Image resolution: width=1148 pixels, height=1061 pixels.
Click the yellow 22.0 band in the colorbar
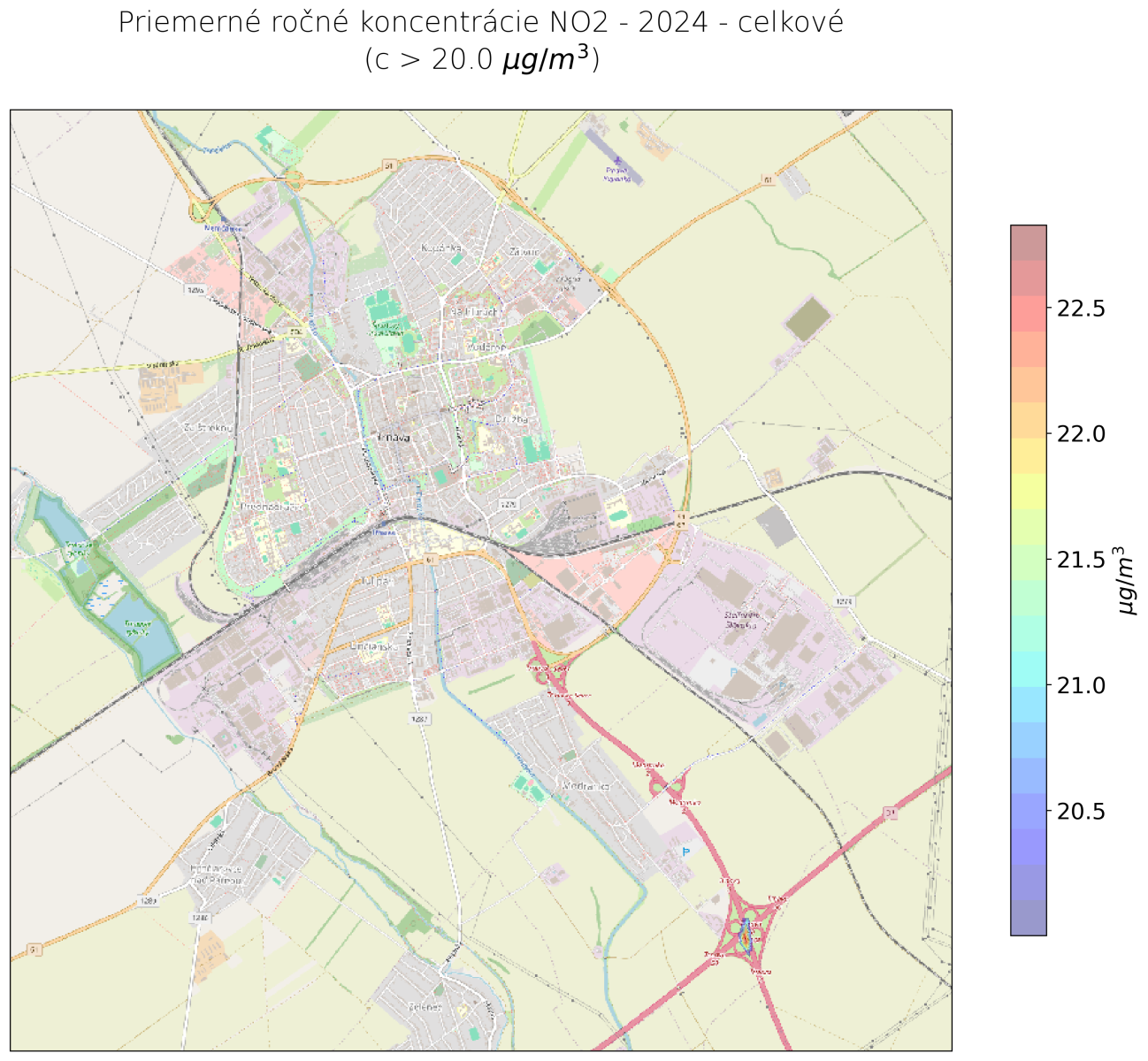[1029, 433]
